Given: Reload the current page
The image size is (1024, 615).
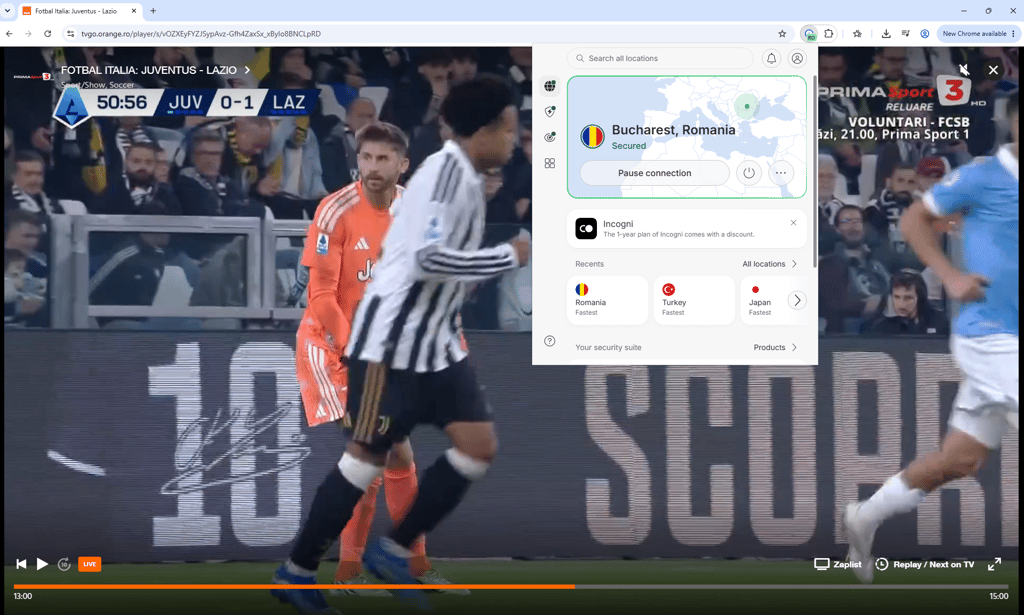Looking at the screenshot, I should click(48, 34).
